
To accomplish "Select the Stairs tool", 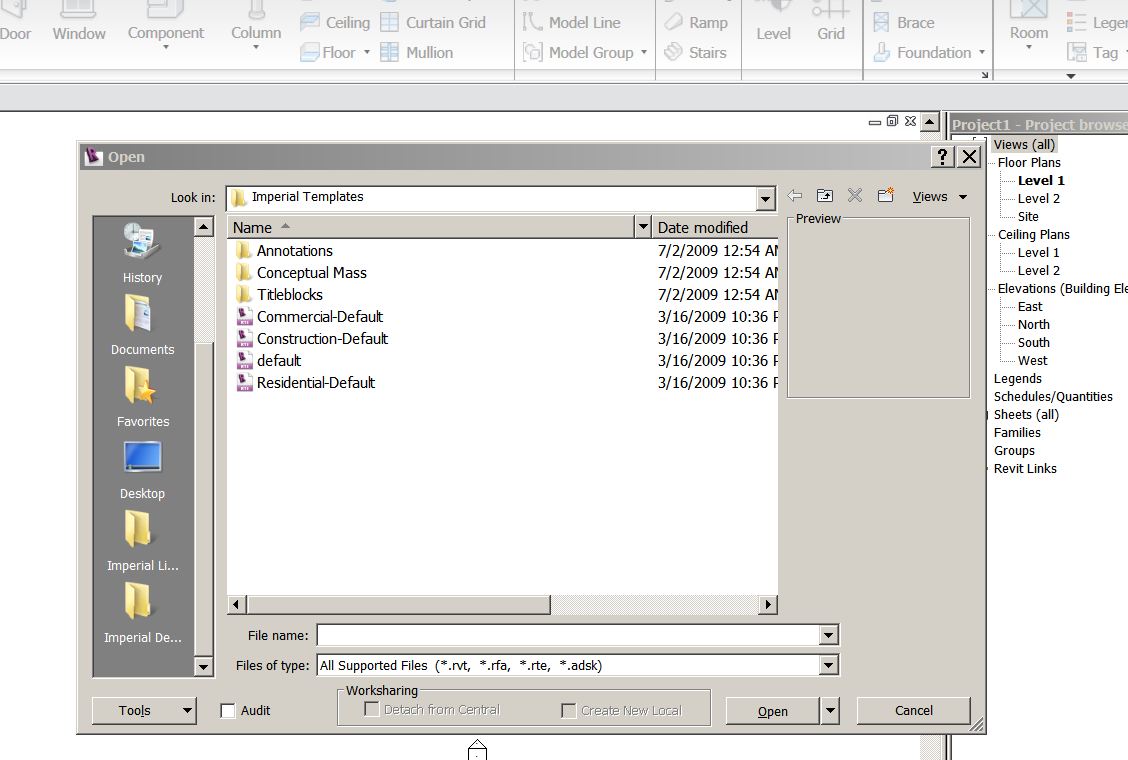I will (695, 53).
